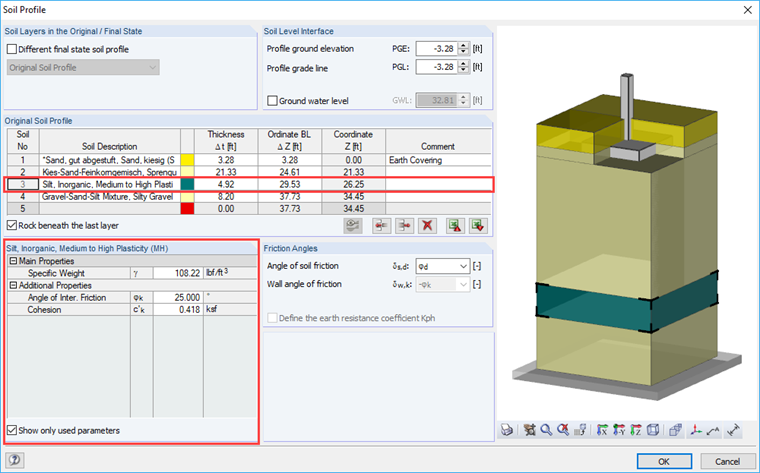Delete soil layer with red X button
The image size is (760, 473).
(427, 226)
